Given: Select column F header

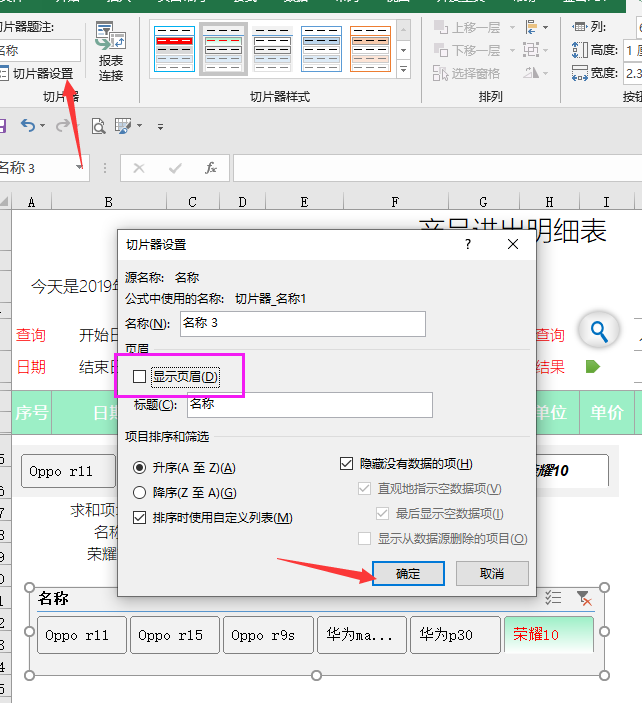Looking at the screenshot, I should pos(395,202).
